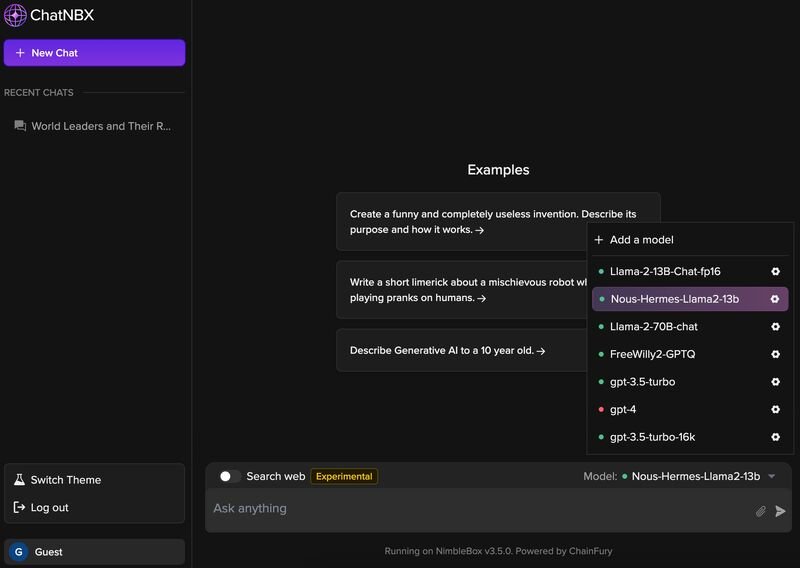
Task: Log out of the account
Action: pos(49,508)
